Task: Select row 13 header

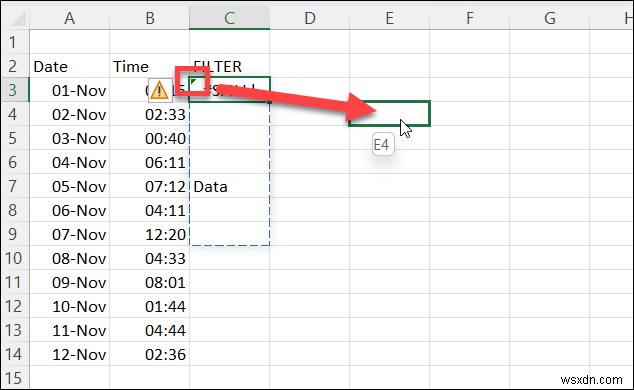Action: [15, 330]
